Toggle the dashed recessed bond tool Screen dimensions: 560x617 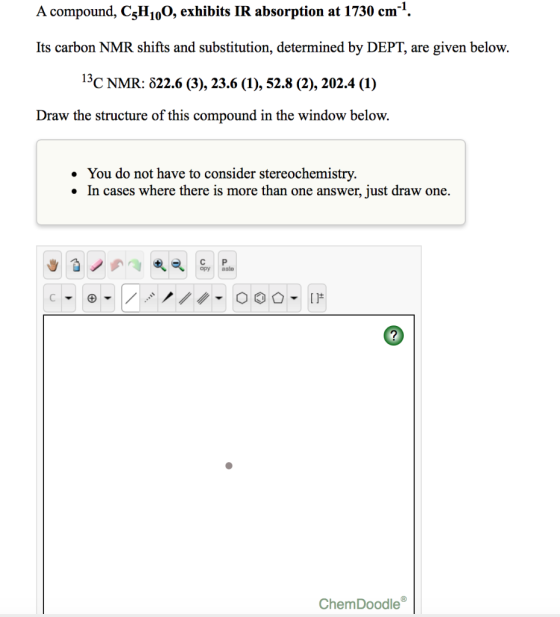149,298
